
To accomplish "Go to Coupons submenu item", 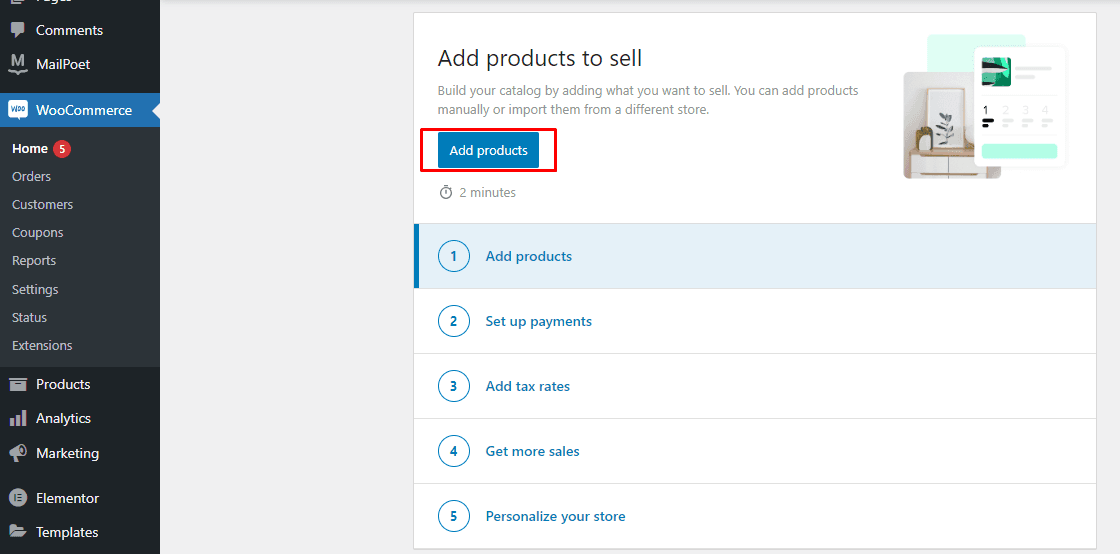I will click(38, 233).
